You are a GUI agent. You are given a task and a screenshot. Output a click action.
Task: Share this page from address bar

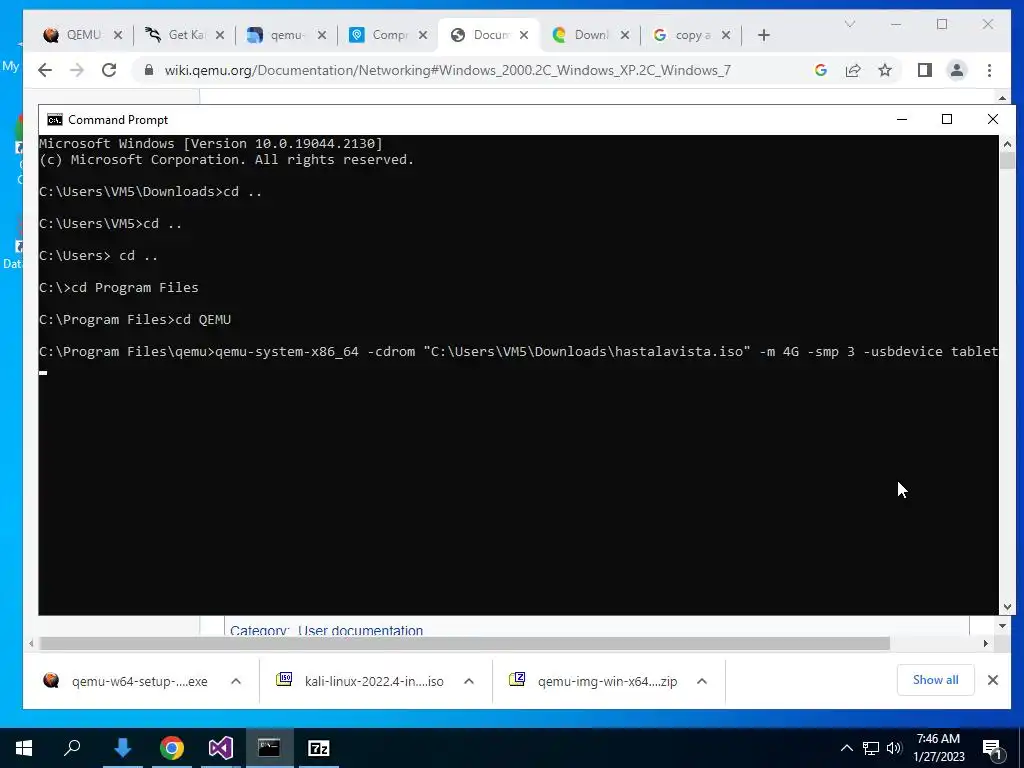[x=853, y=70]
